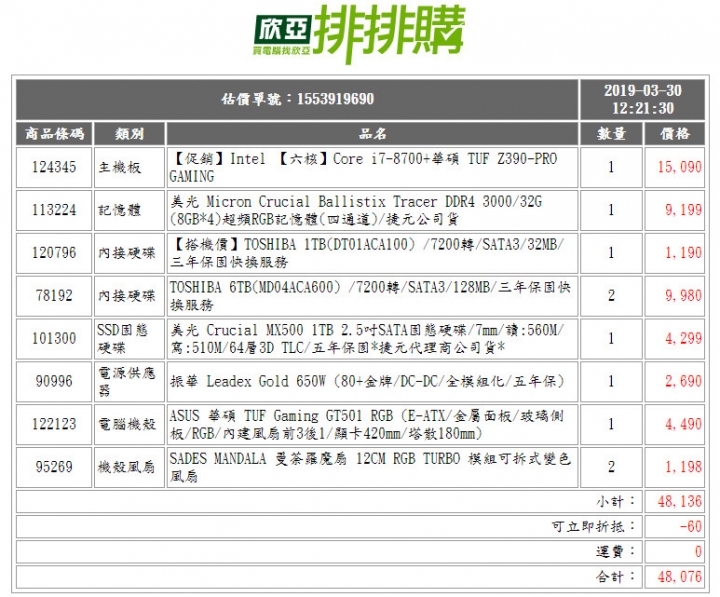The image size is (720, 597).
Task: Click the Micron Crucial Ballistix Tracer DDR4 name
Action: pyautogui.click(x=356, y=210)
